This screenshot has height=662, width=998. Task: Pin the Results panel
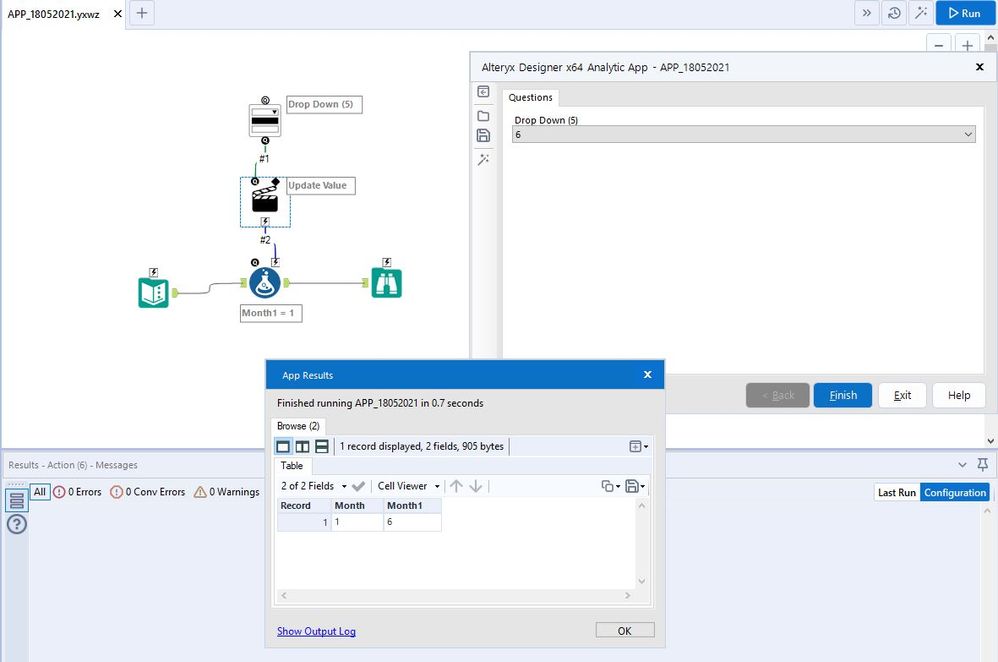(983, 465)
